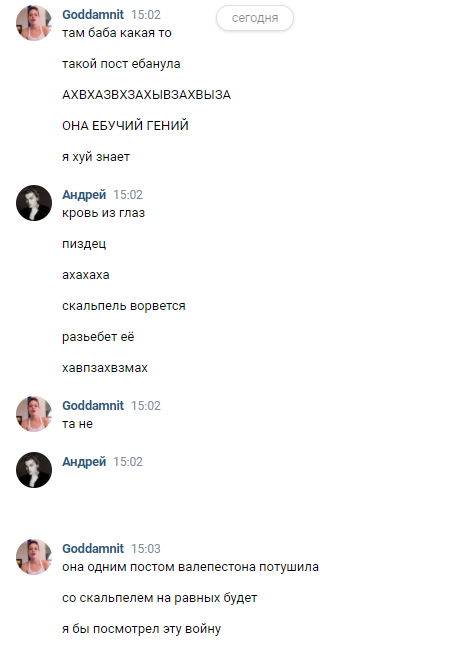Open Андрей name link on empty message
The height and width of the screenshot is (646, 466).
(84, 462)
